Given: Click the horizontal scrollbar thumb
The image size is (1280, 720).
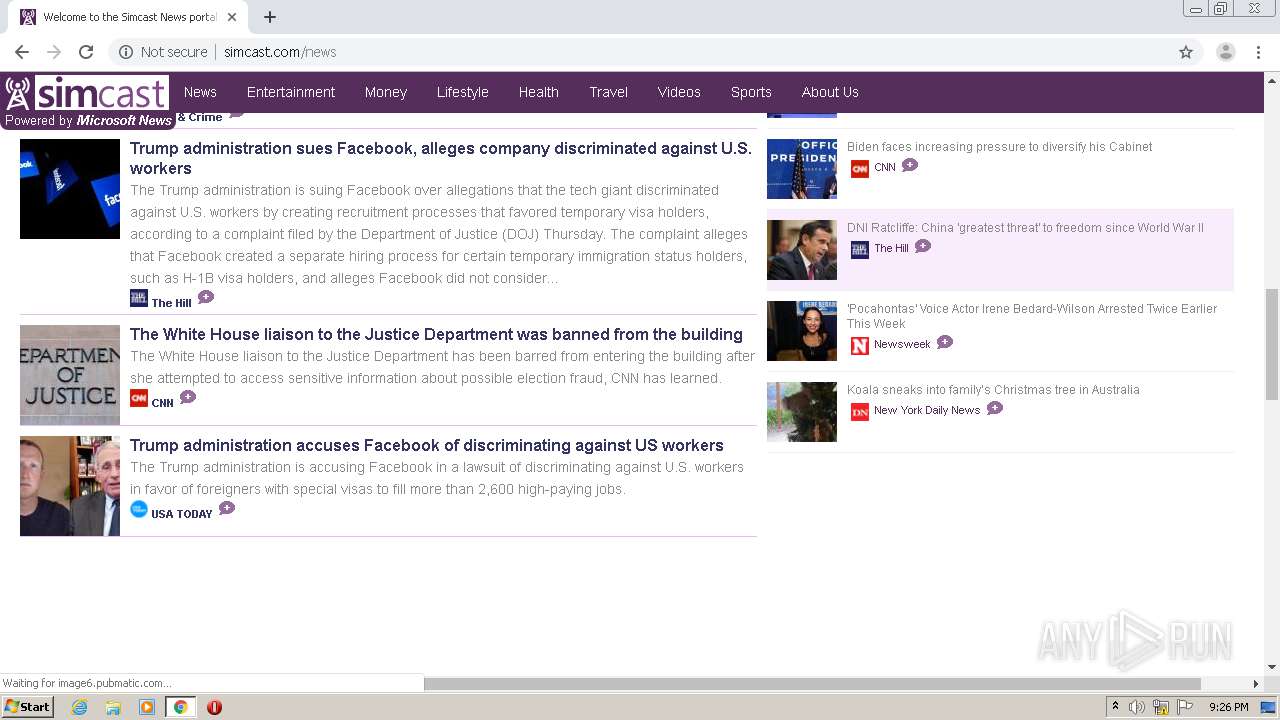Looking at the screenshot, I should [x=812, y=684].
